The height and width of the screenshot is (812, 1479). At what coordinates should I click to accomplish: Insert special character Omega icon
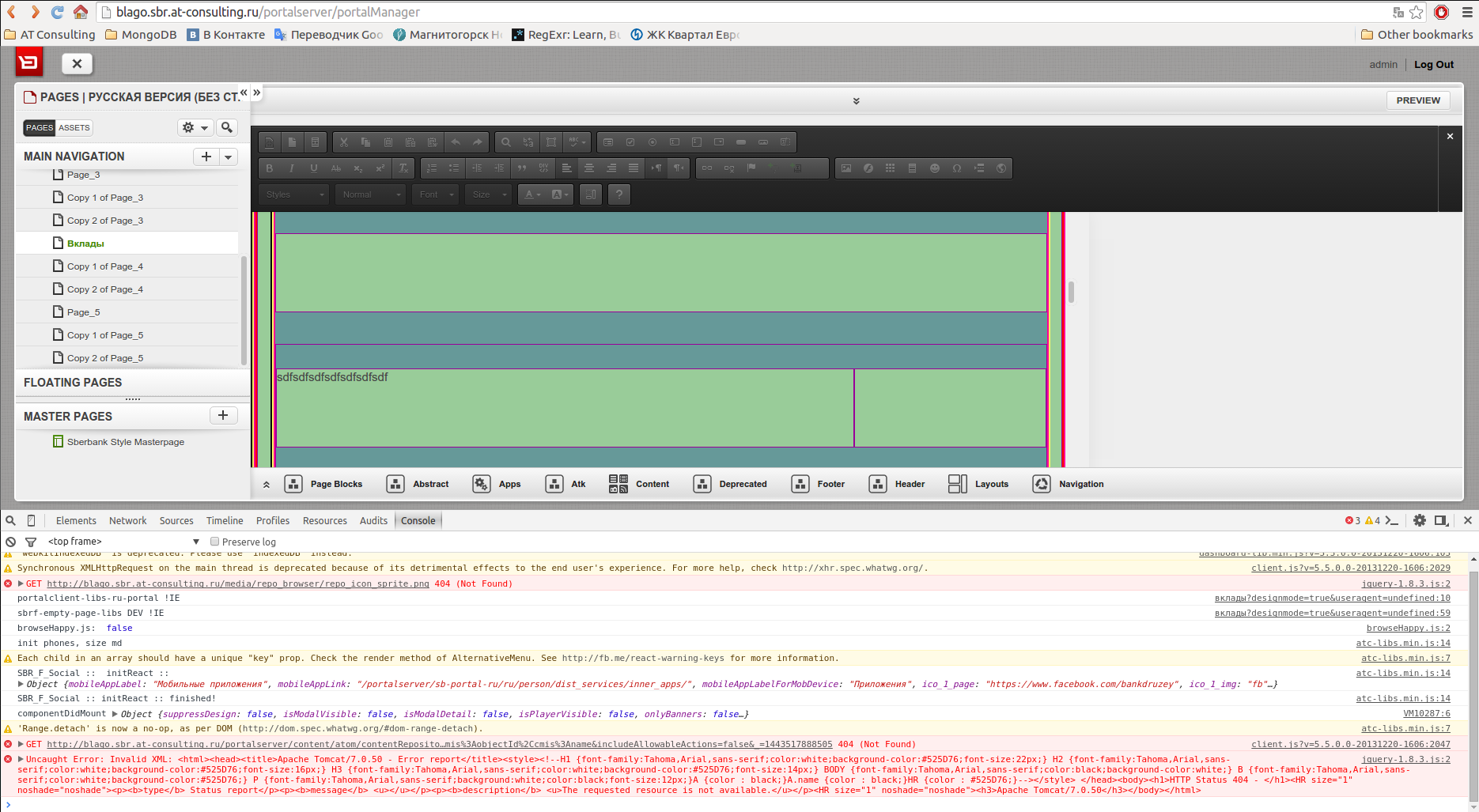click(x=957, y=168)
